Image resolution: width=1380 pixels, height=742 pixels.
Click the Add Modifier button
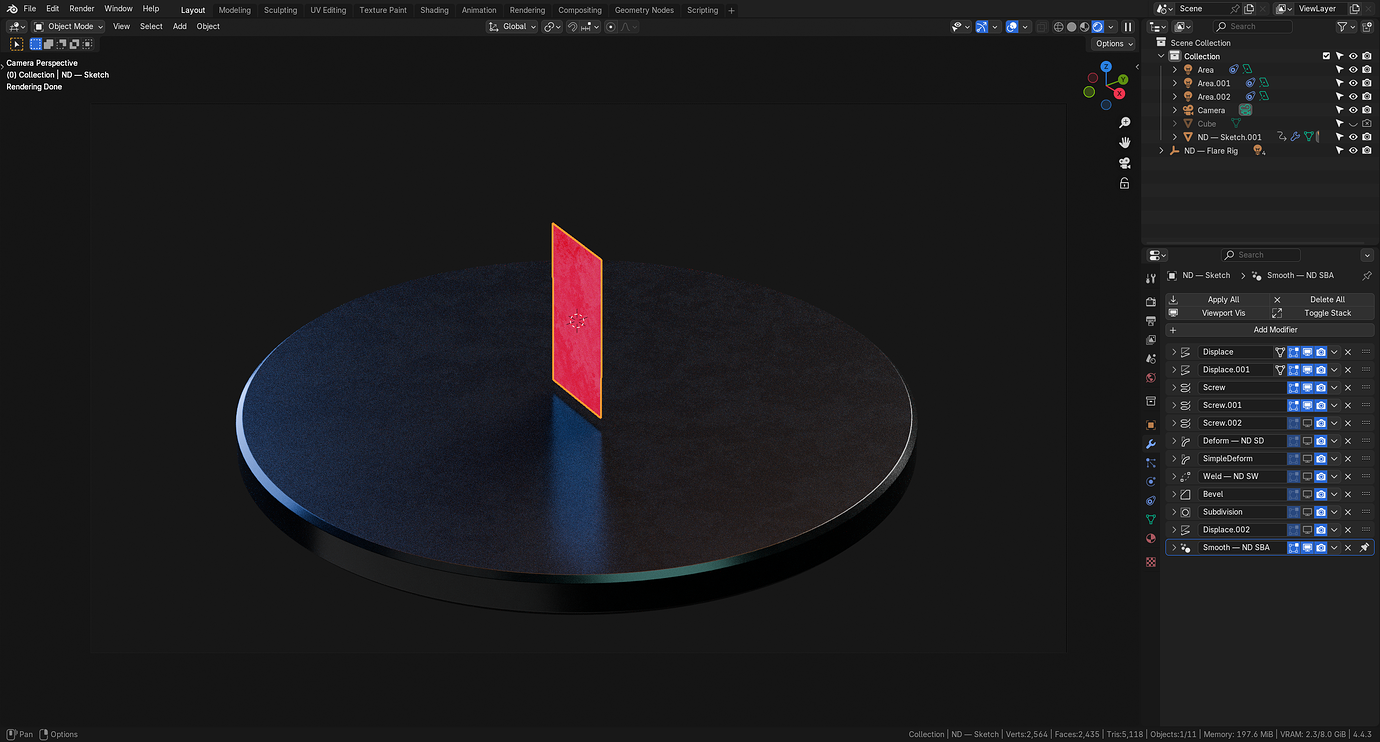point(1270,330)
